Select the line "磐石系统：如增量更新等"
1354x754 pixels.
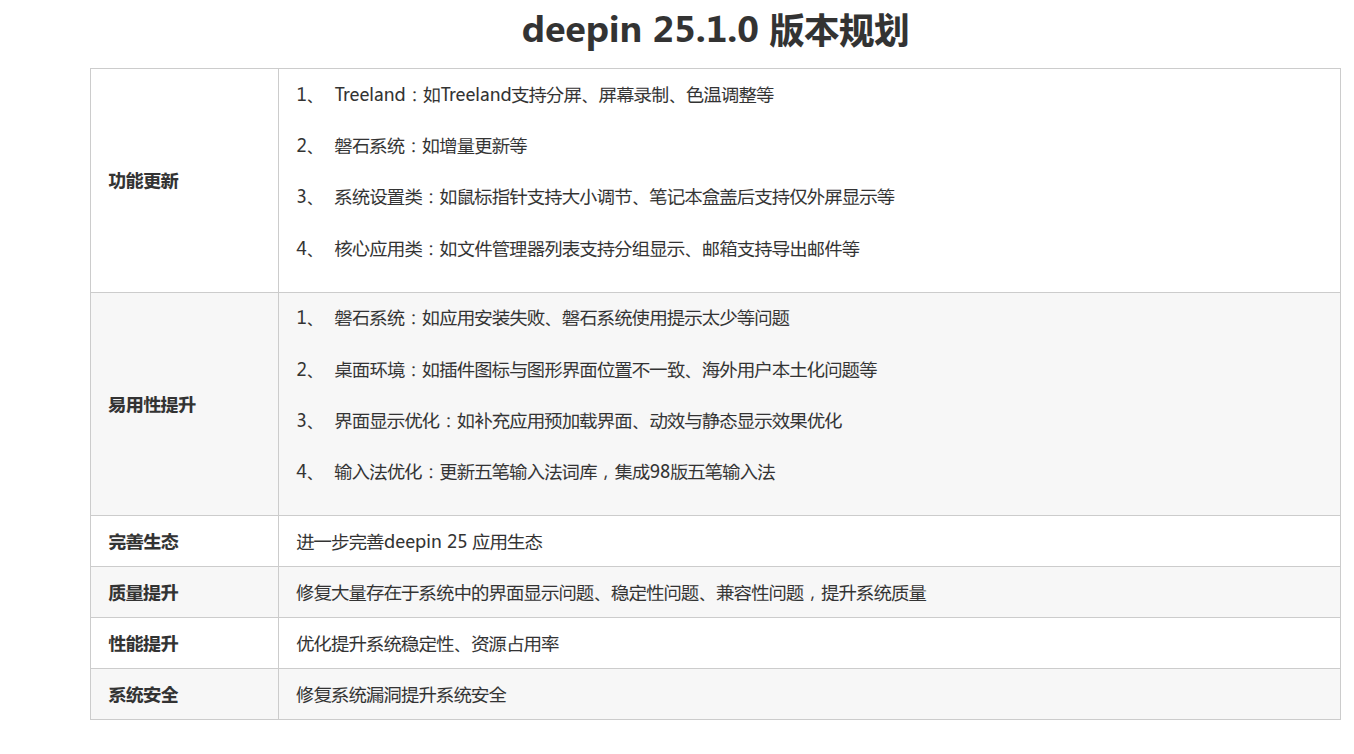[431, 146]
